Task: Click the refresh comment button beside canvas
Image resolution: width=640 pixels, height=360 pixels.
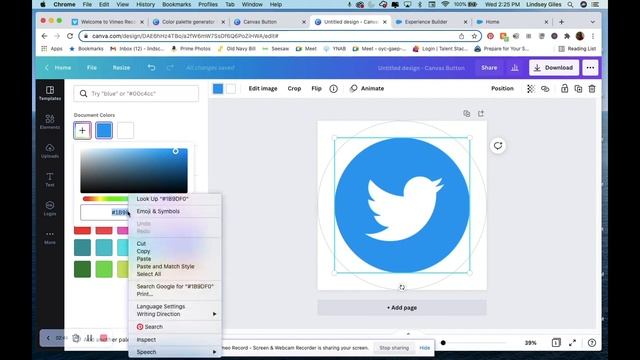Action: [498, 146]
